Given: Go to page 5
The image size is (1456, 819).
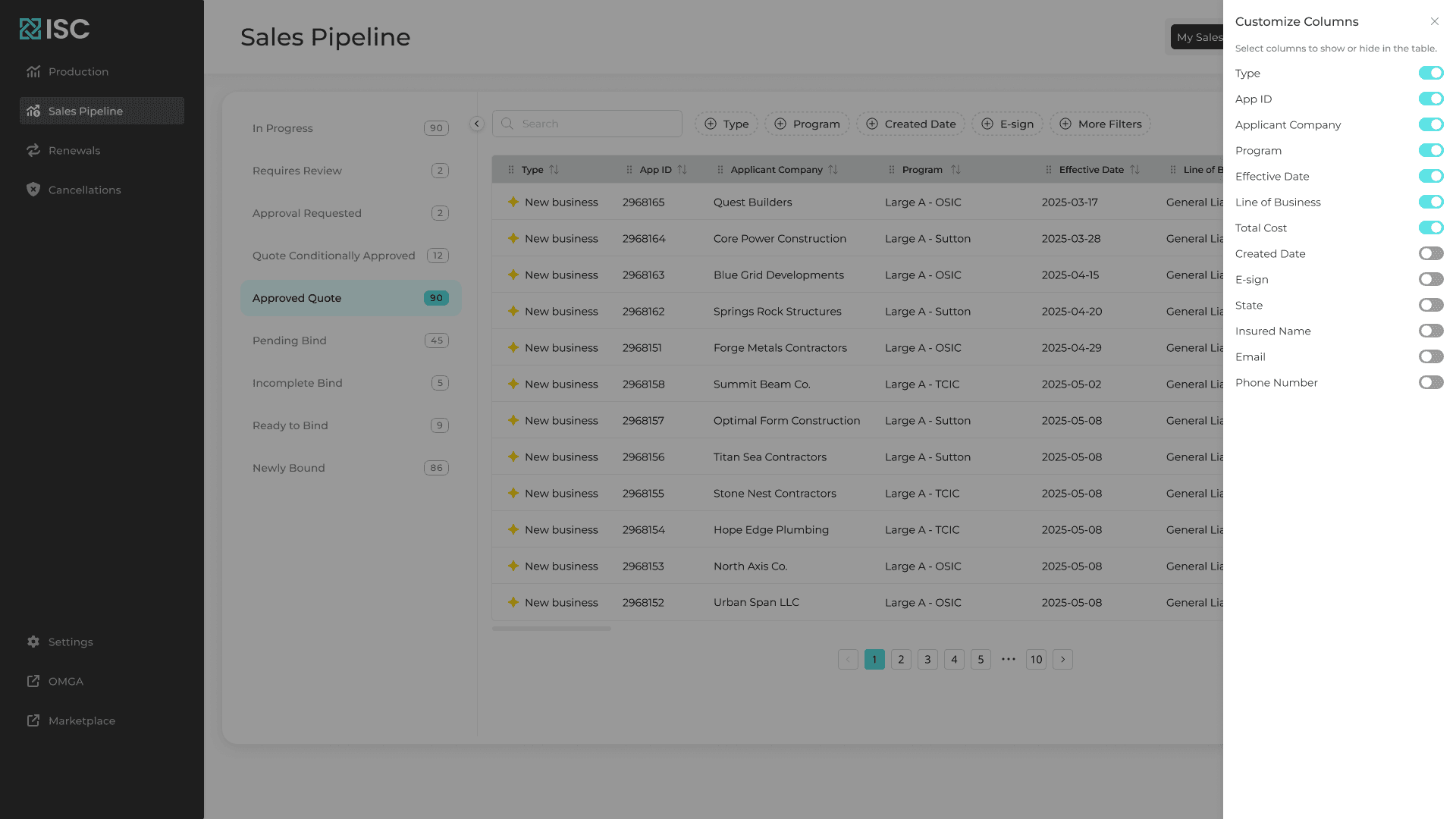Looking at the screenshot, I should (981, 659).
